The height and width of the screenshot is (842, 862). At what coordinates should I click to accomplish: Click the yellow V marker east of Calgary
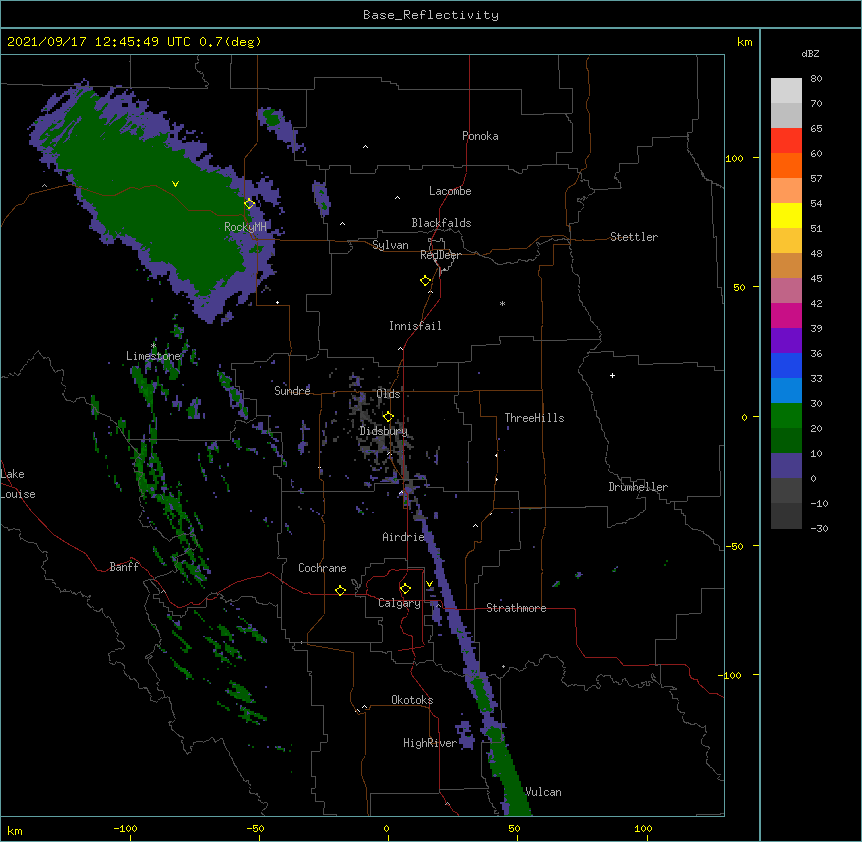pos(429,584)
